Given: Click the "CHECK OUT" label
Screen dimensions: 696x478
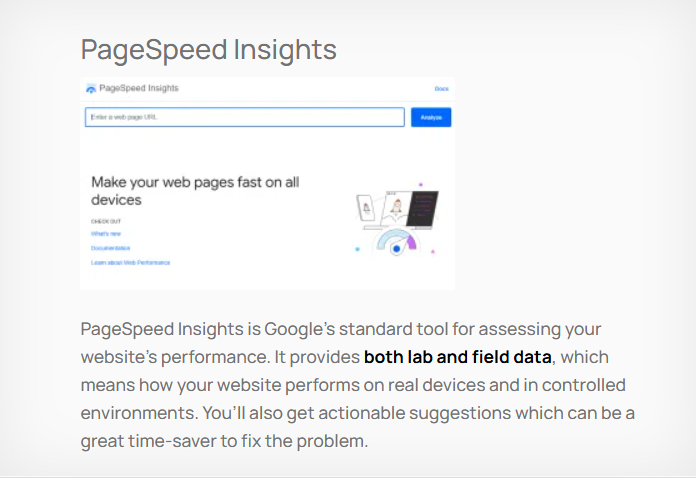Looking at the screenshot, I should [x=105, y=219].
